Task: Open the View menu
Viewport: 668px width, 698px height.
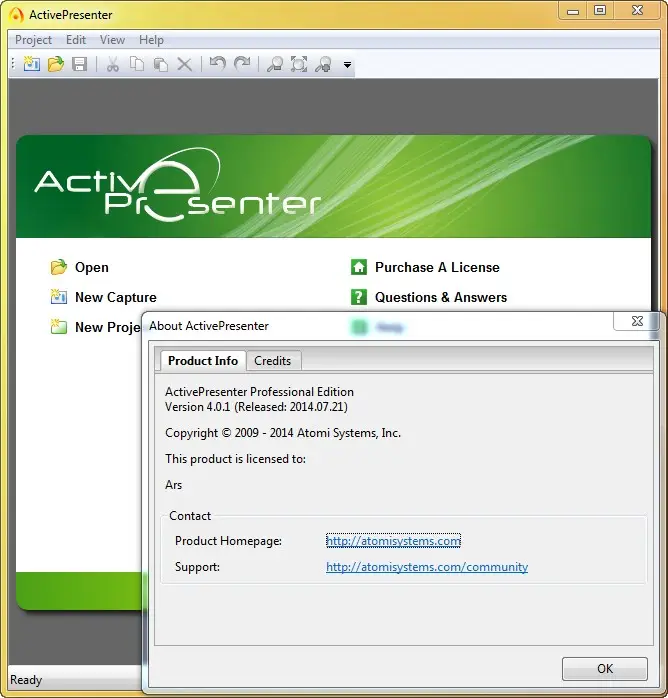Action: [112, 40]
